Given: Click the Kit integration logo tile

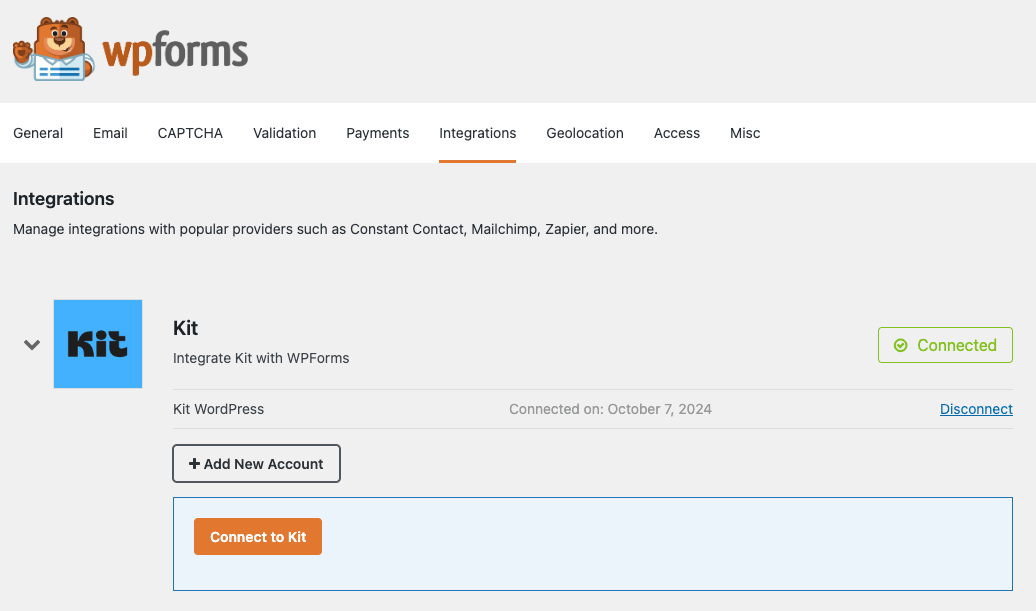Looking at the screenshot, I should tap(98, 344).
